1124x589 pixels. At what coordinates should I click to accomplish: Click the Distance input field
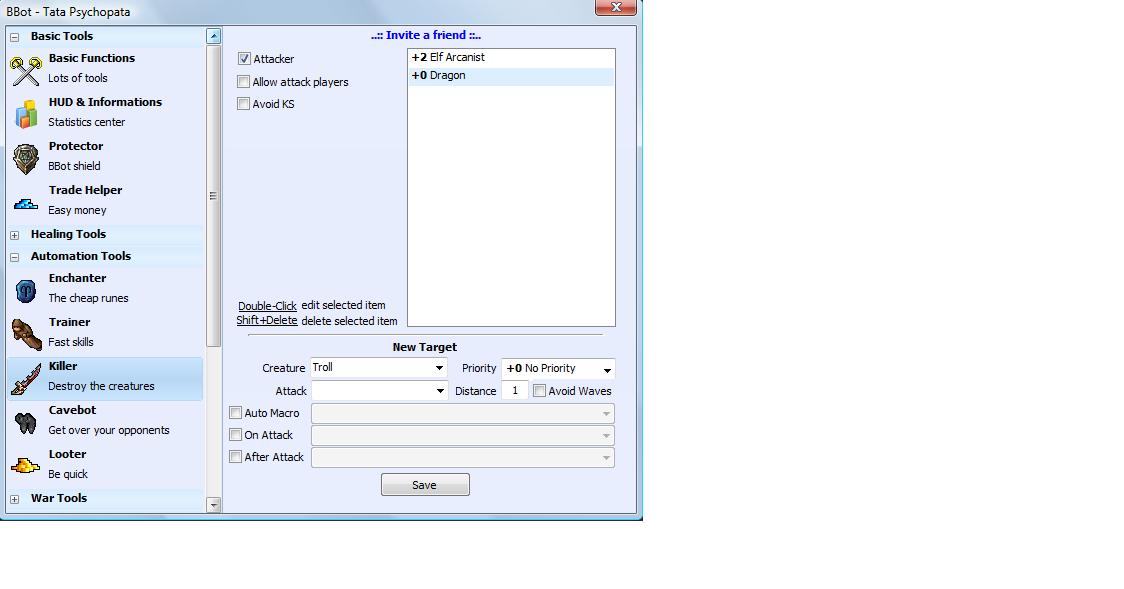coord(514,391)
